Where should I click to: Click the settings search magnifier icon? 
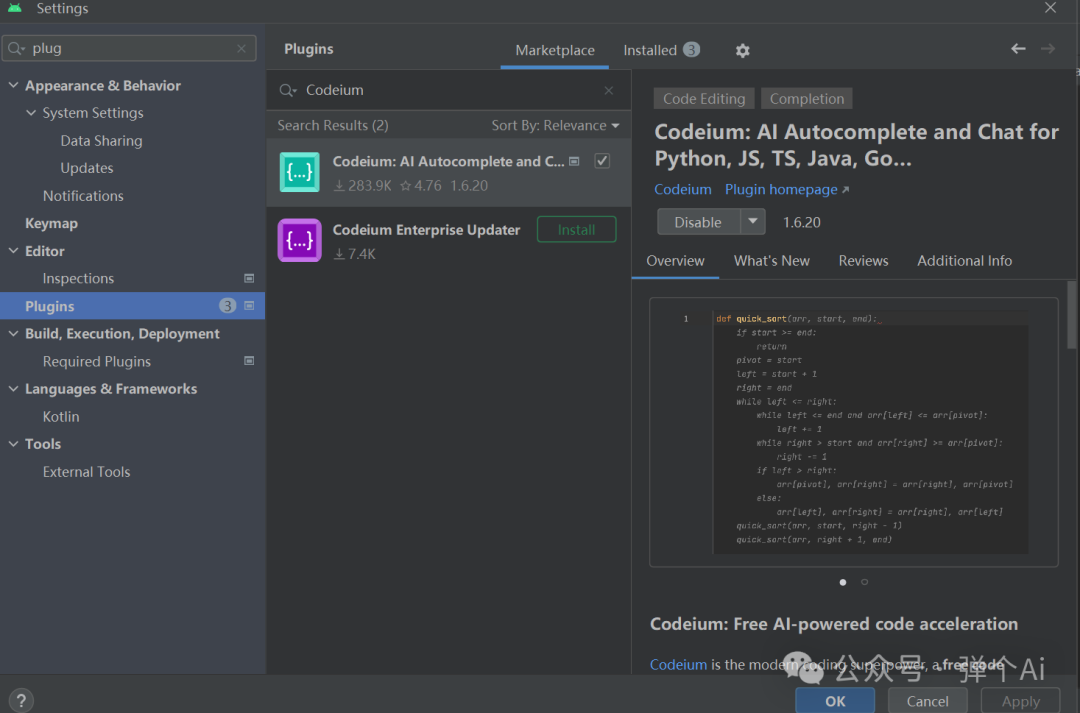[x=18, y=47]
